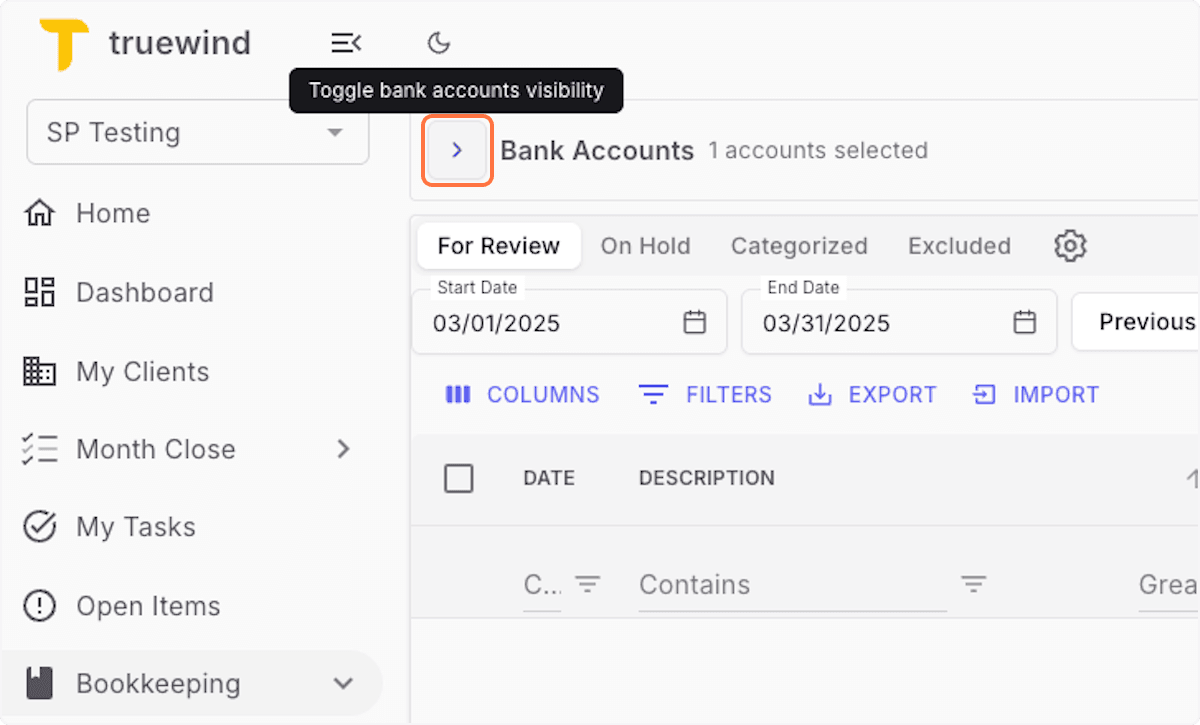1200x725 pixels.
Task: Open filter options on Description column
Action: [974, 584]
